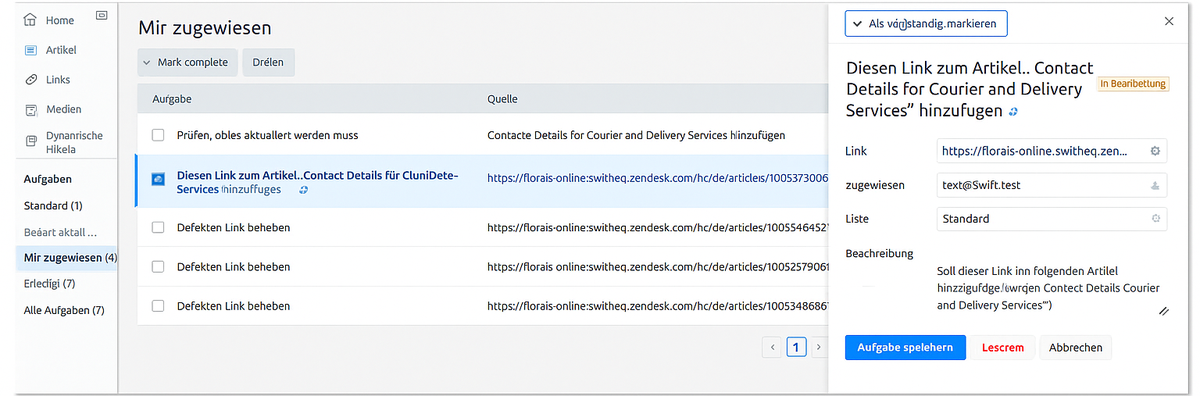This screenshot has width=1200, height=396.
Task: Untick the checkbox of the selected 'Diesen Link zum Artikel' row
Action: pyautogui.click(x=158, y=180)
